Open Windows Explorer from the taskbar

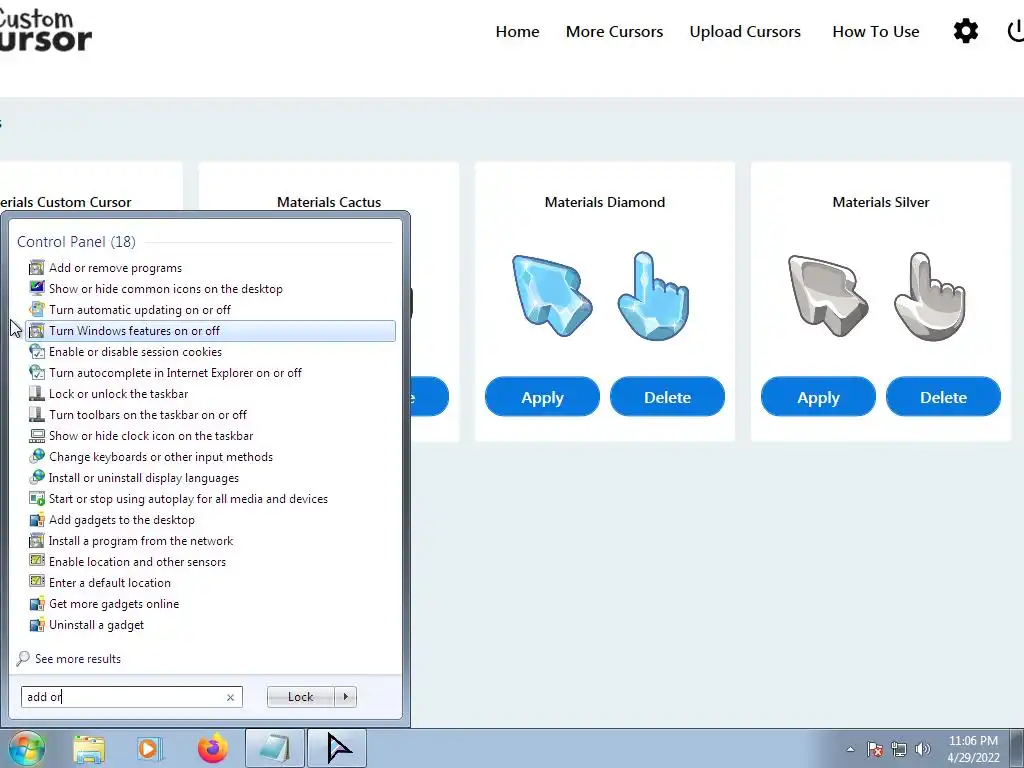click(89, 749)
